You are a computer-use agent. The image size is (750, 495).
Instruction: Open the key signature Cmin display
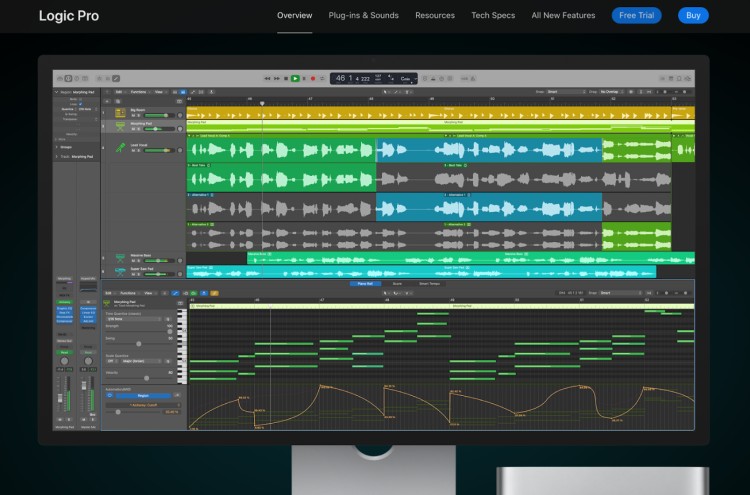point(406,78)
